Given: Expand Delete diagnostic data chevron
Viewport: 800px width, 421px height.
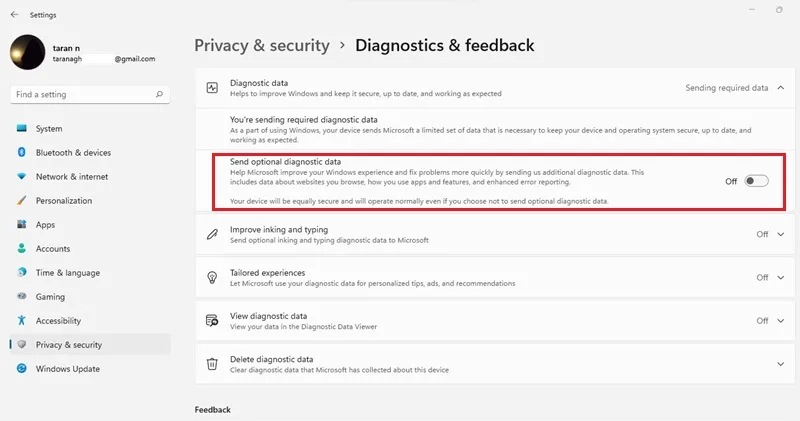Looking at the screenshot, I should click(x=781, y=364).
